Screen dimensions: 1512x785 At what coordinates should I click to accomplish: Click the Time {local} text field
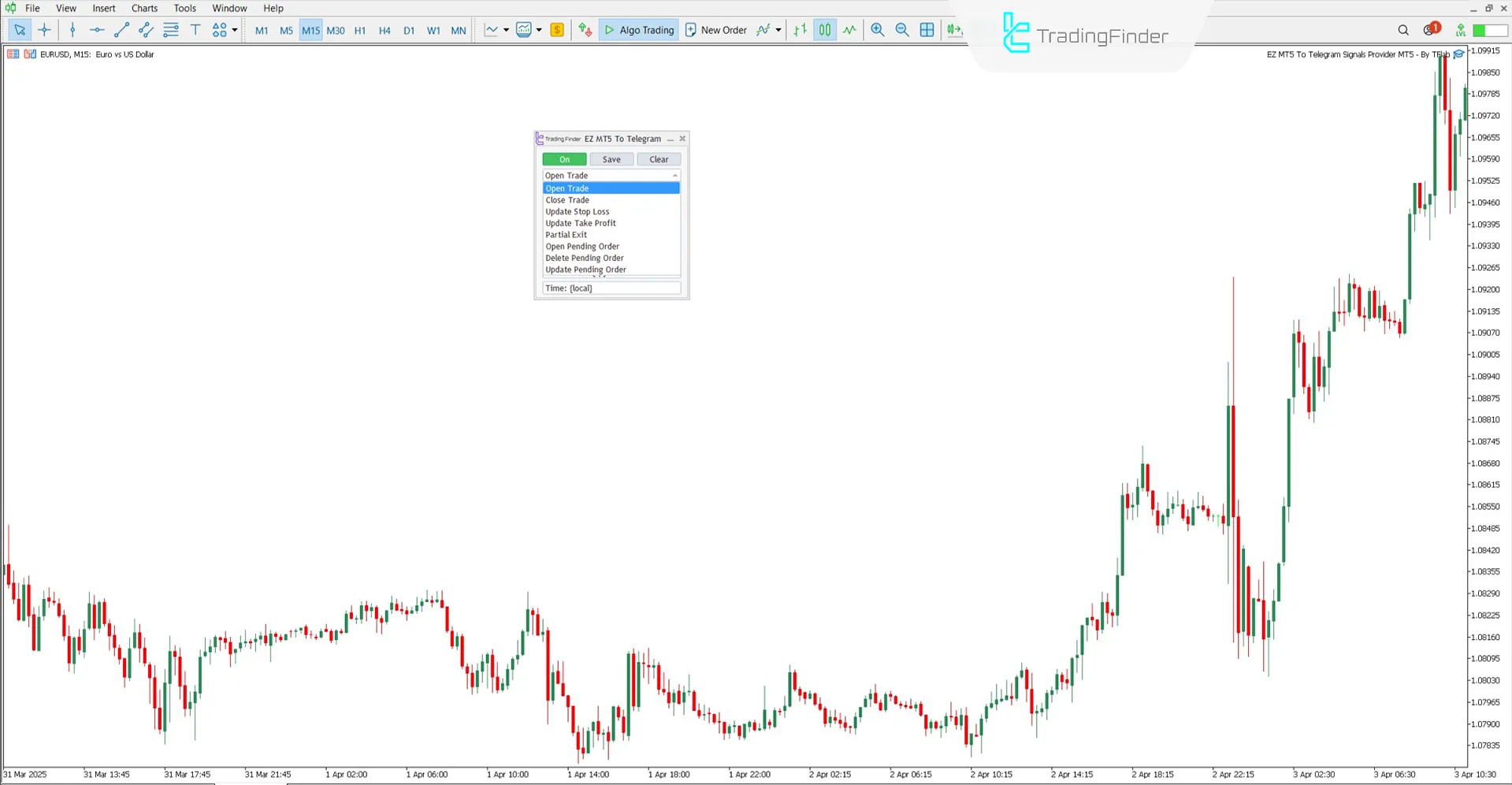pyautogui.click(x=611, y=288)
